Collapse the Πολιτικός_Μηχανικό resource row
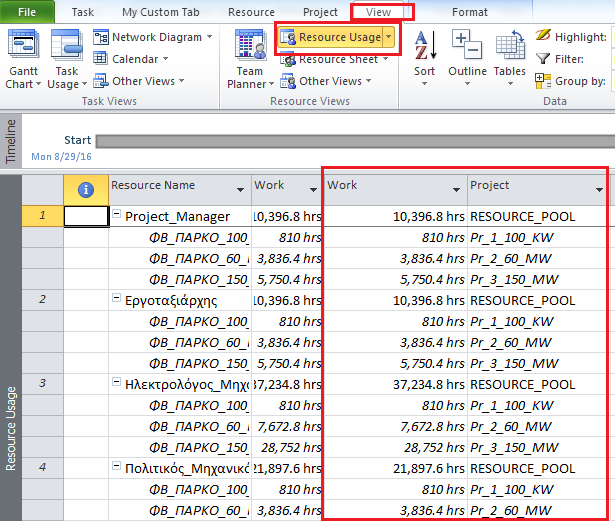 click(116, 466)
